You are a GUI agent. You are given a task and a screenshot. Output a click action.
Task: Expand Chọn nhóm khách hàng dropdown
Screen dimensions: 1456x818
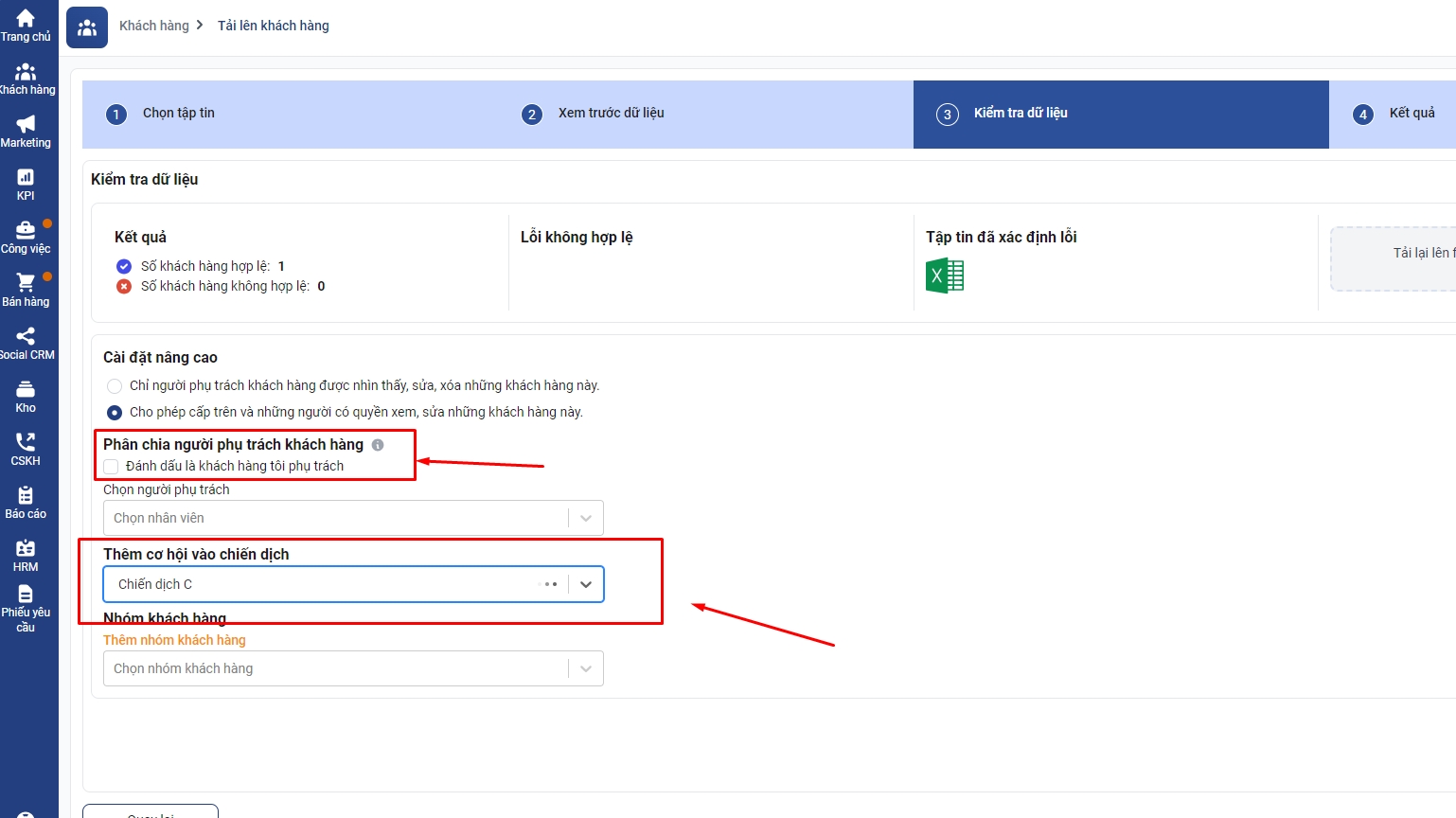(x=585, y=668)
